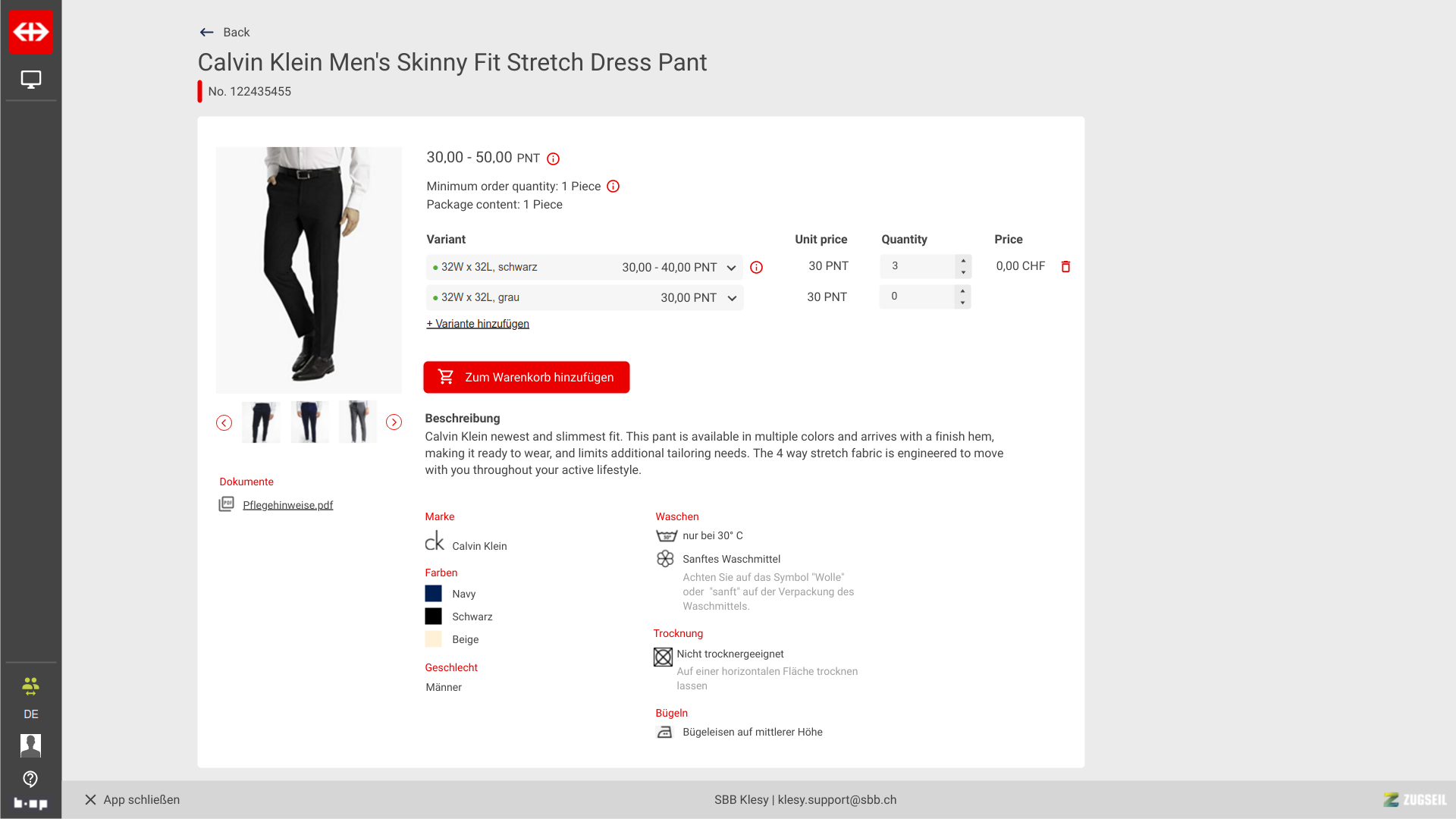Decrease quantity of grau variant
The width and height of the screenshot is (1456, 819).
pyautogui.click(x=962, y=303)
